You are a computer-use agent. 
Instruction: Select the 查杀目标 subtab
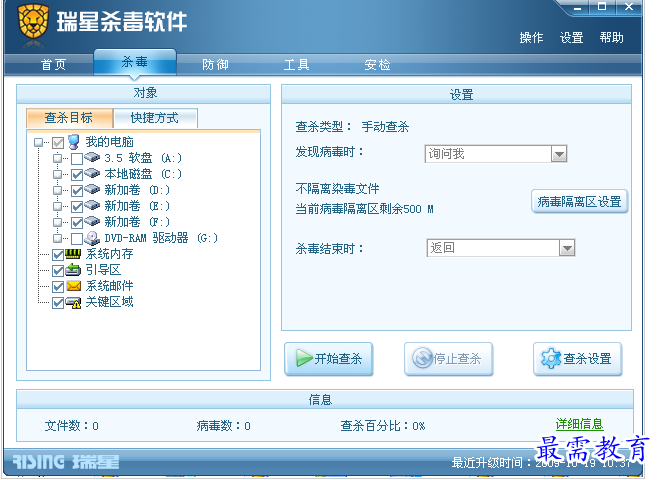pos(69,118)
